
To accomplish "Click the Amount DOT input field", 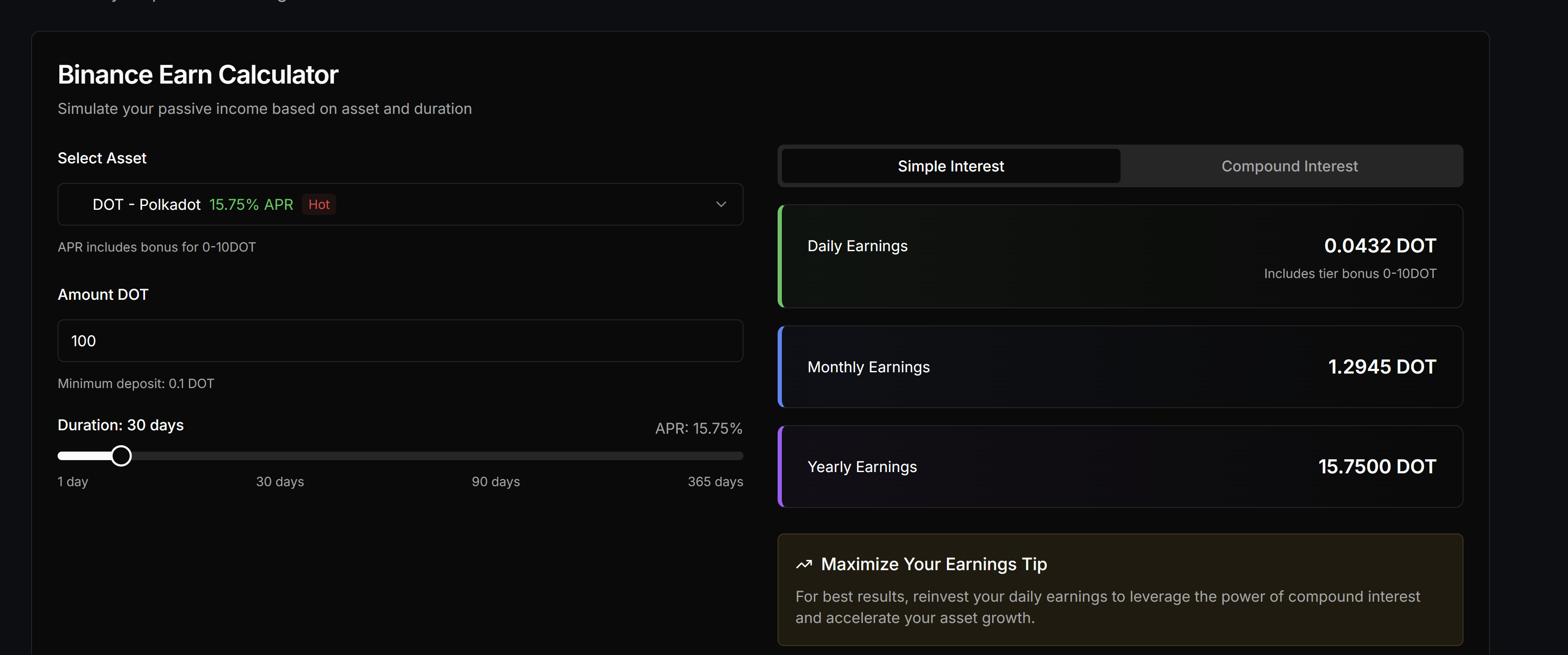I will point(400,341).
